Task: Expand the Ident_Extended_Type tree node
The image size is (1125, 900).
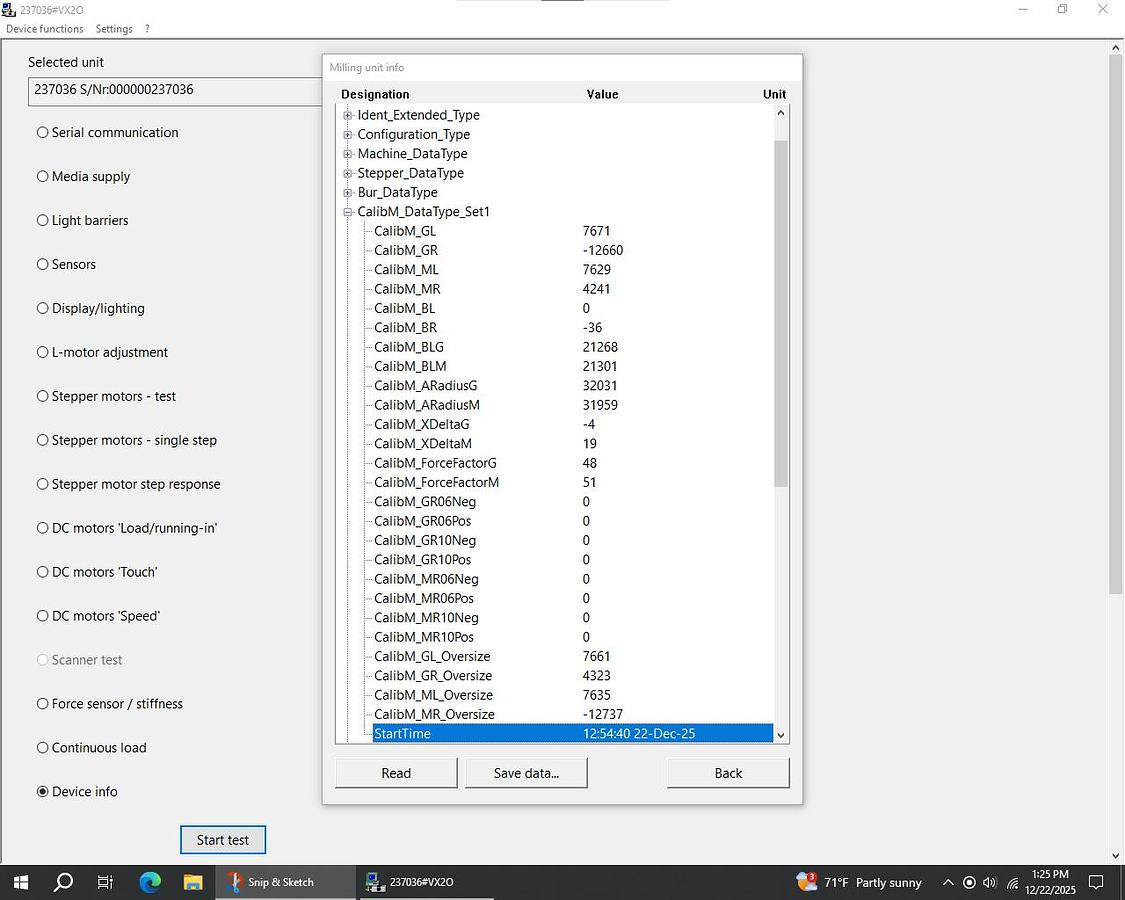Action: click(348, 115)
